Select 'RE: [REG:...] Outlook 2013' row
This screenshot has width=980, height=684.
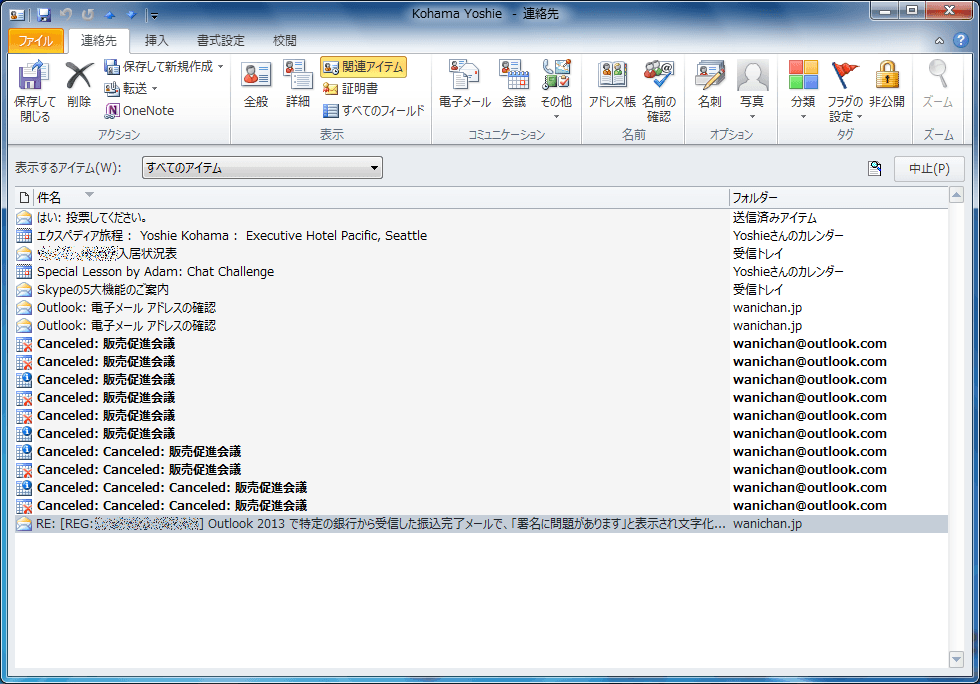click(481, 524)
